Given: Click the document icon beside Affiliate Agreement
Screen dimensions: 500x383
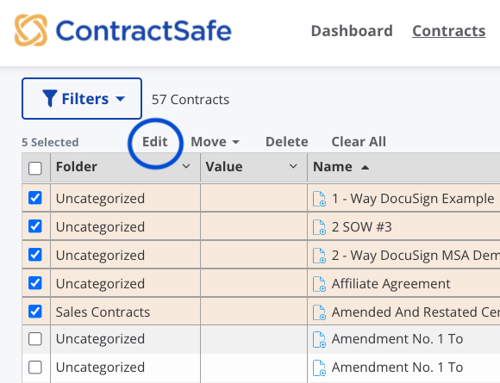Looking at the screenshot, I should click(319, 284).
